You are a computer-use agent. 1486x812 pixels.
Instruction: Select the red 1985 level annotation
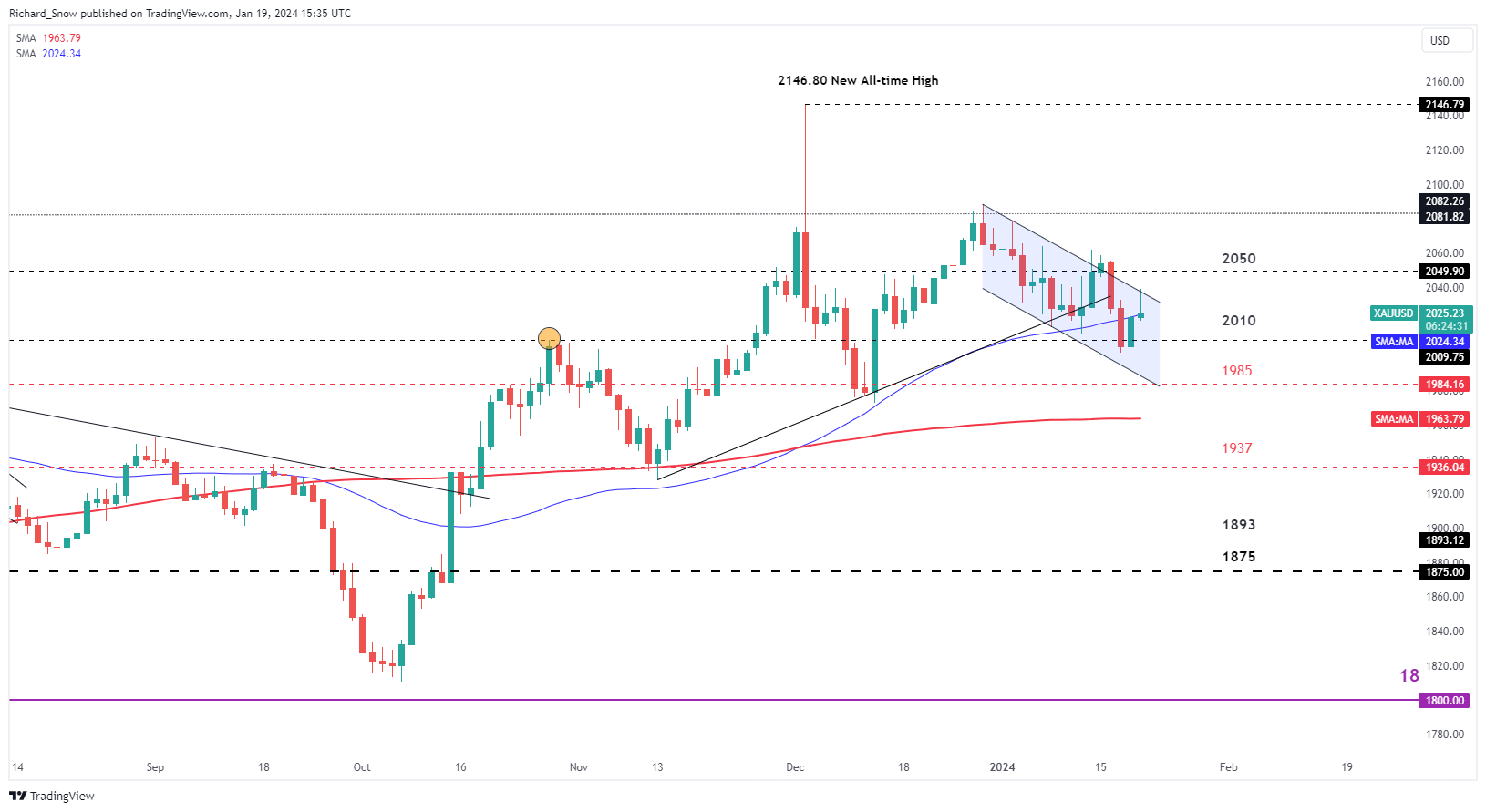(x=1237, y=371)
